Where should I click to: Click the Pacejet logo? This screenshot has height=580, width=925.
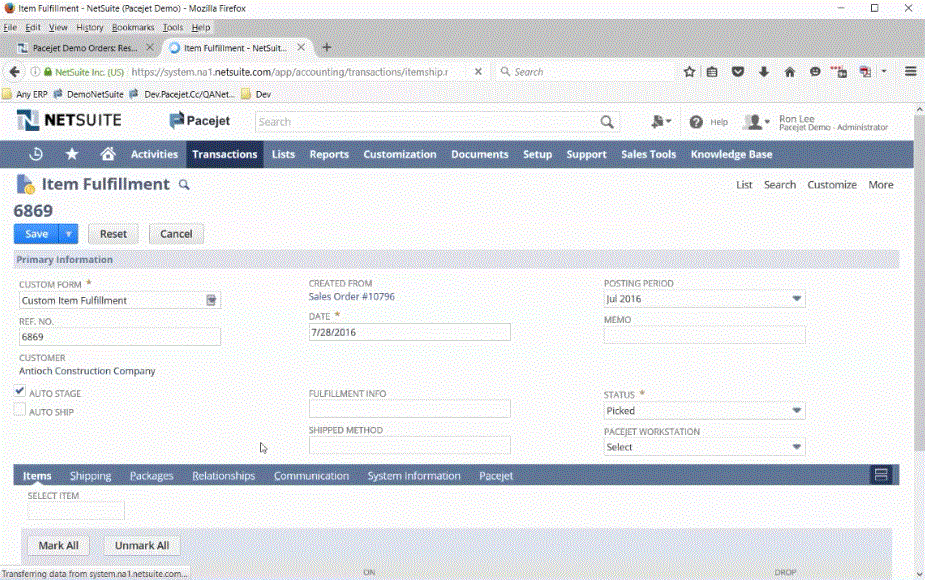coord(199,120)
